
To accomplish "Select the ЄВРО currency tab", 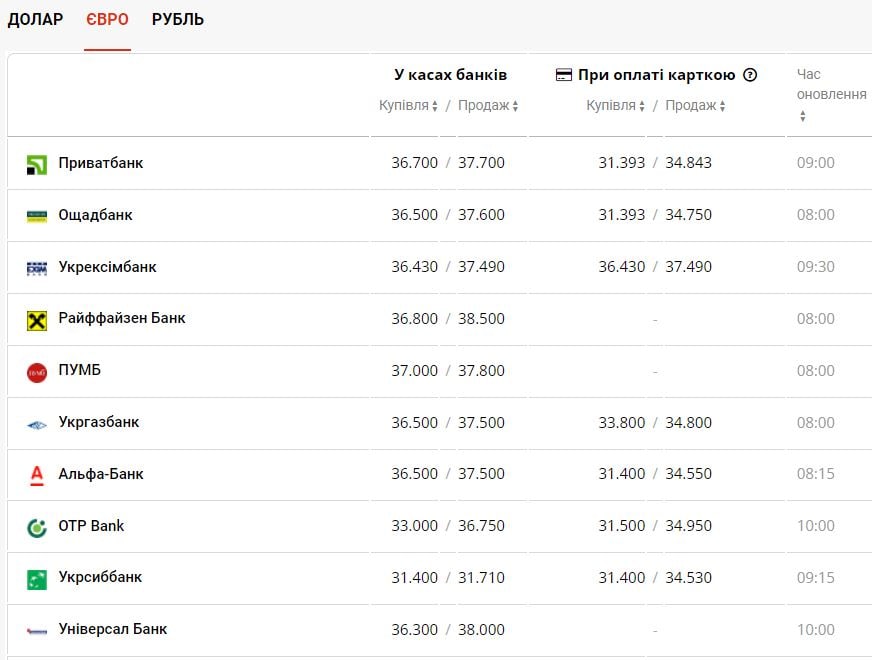I will click(107, 20).
